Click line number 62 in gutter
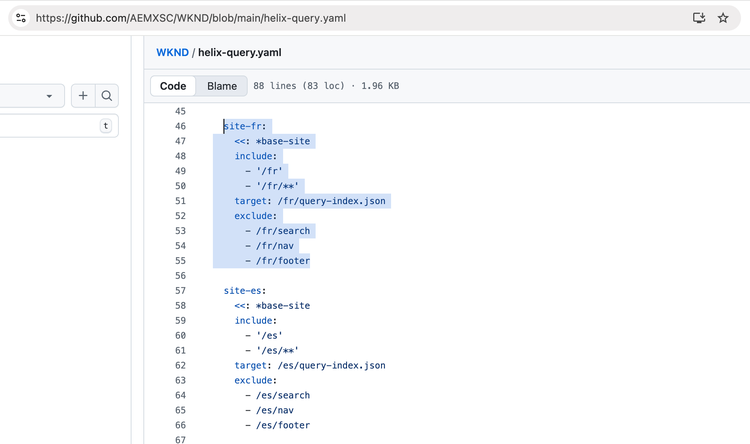750x444 pixels. (180, 366)
